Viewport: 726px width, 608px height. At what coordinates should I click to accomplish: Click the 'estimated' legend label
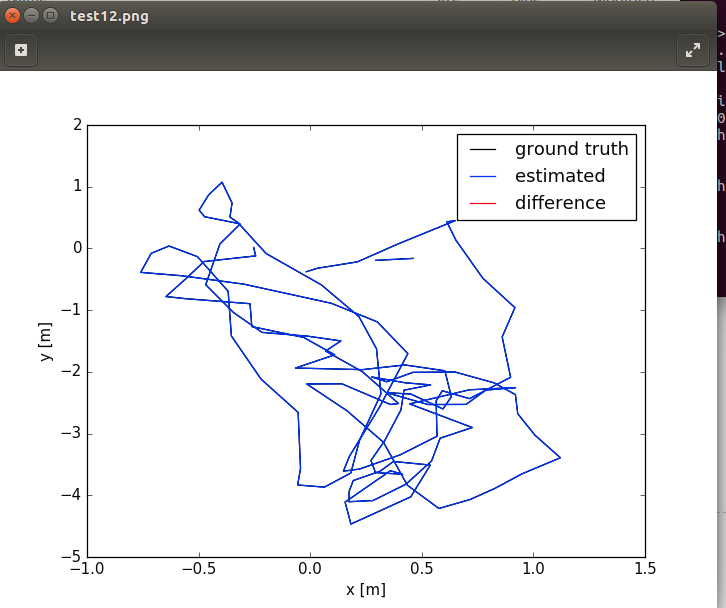click(x=559, y=177)
